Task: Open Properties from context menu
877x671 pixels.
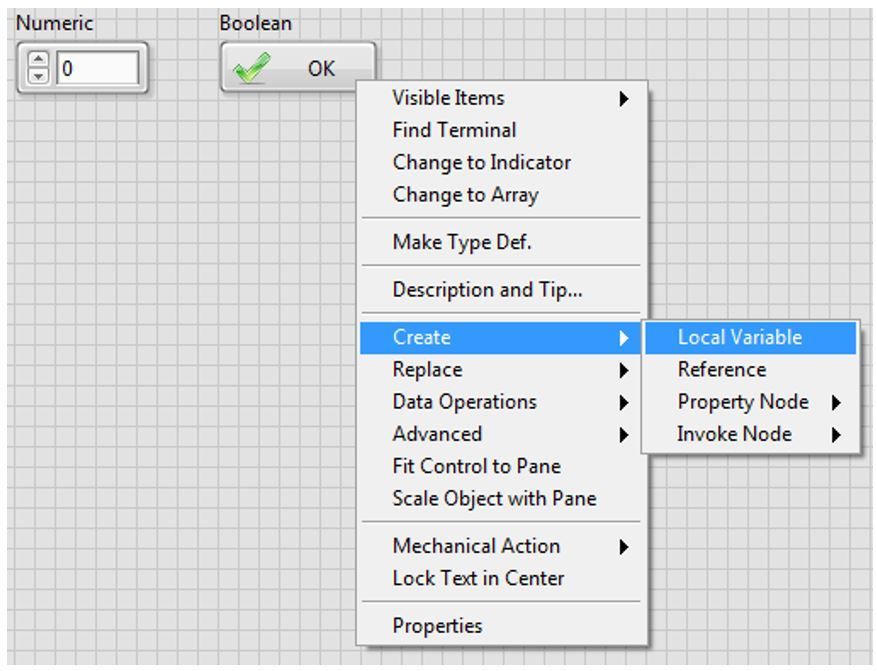Action: point(437,625)
